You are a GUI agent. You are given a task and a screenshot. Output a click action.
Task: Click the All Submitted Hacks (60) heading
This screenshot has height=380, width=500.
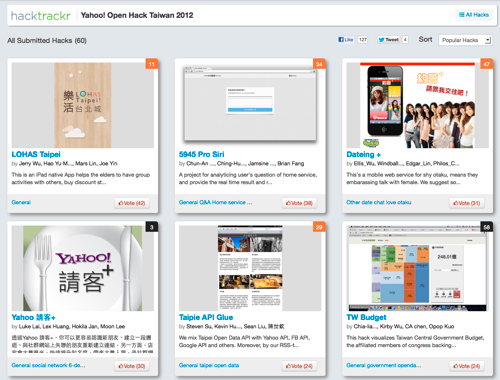click(x=47, y=41)
